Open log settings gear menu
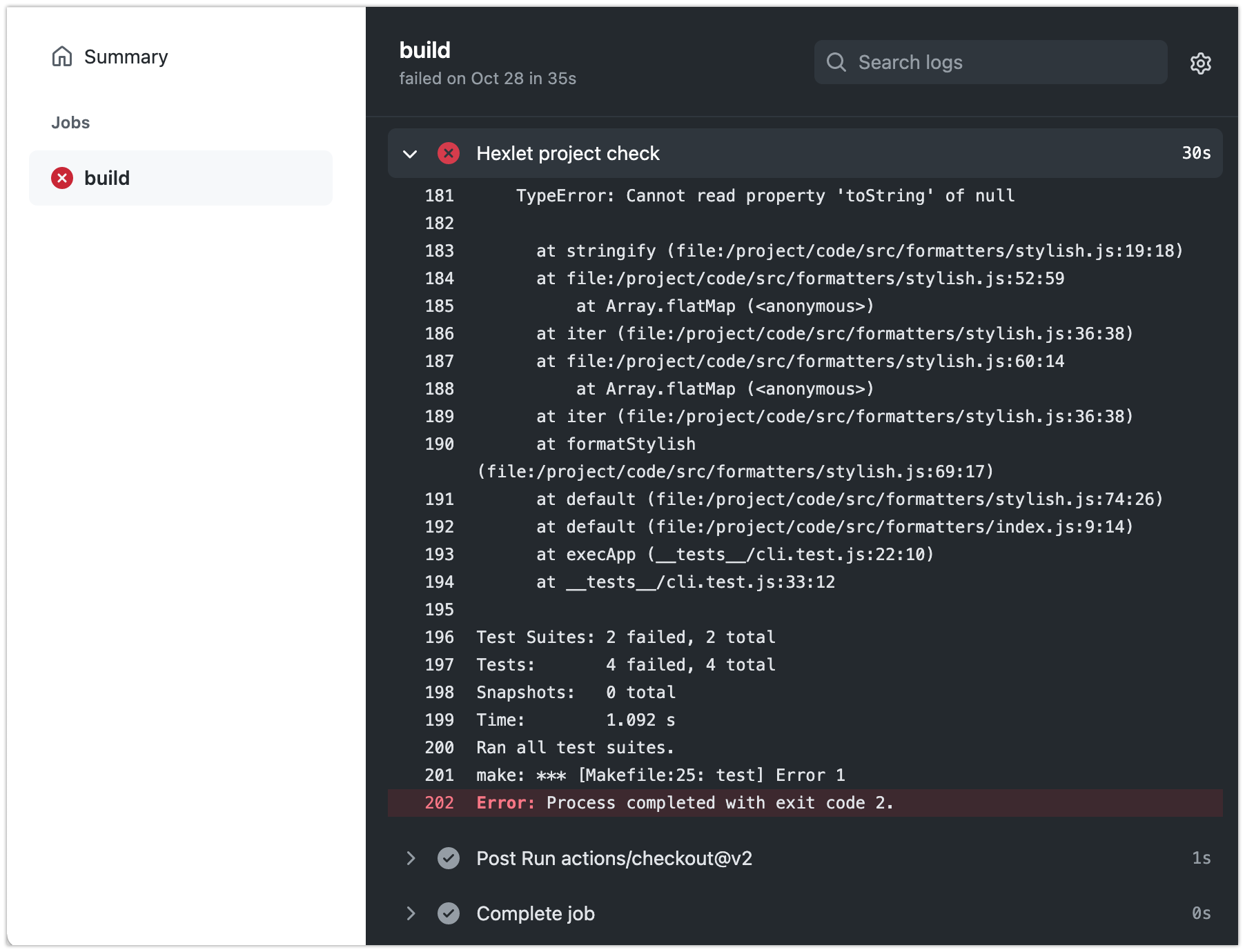The width and height of the screenshot is (1245, 952). click(1200, 63)
